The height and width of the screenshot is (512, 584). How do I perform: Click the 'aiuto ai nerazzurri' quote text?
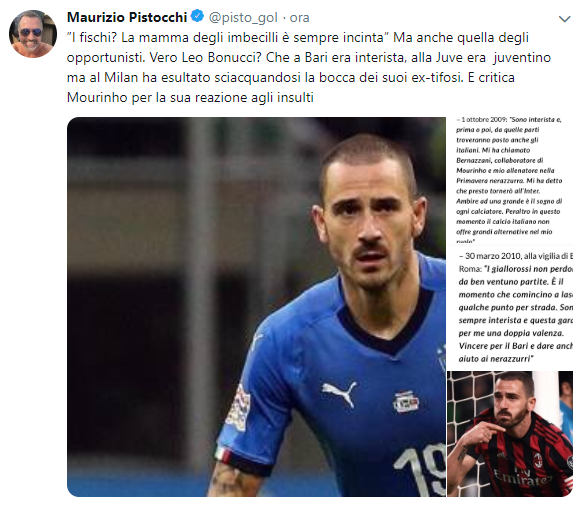pos(496,359)
